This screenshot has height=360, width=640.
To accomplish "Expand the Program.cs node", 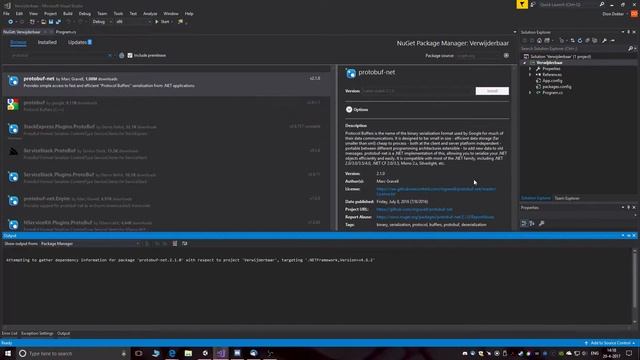I will pos(530,93).
